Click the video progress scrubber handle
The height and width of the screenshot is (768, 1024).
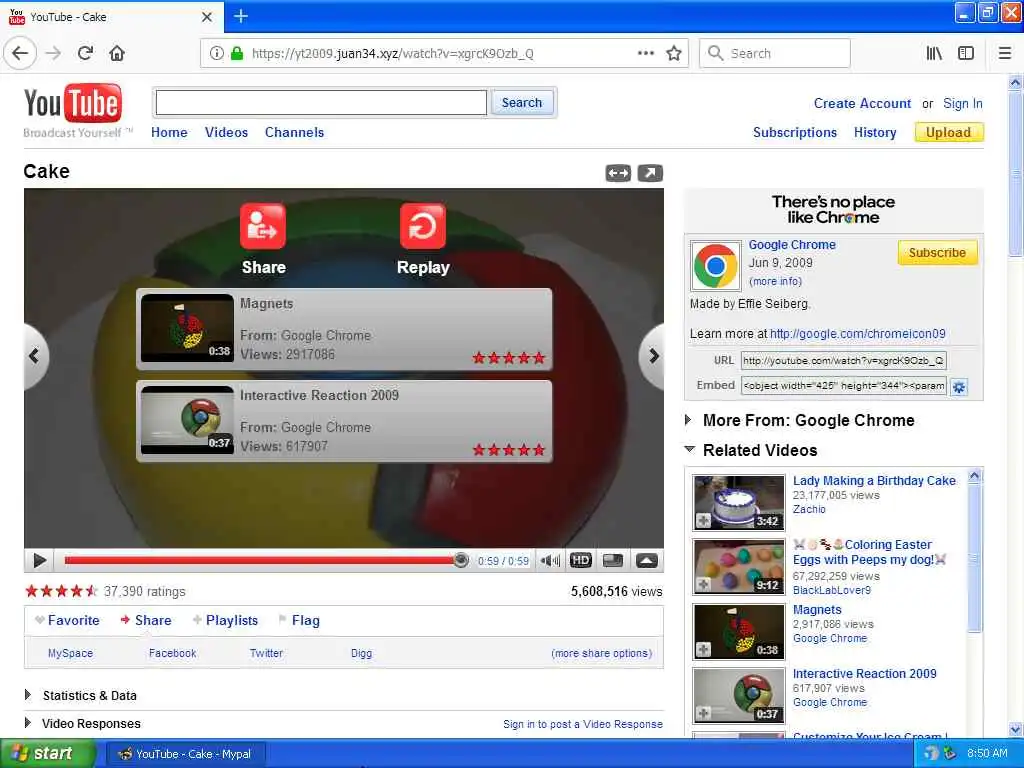click(x=461, y=560)
